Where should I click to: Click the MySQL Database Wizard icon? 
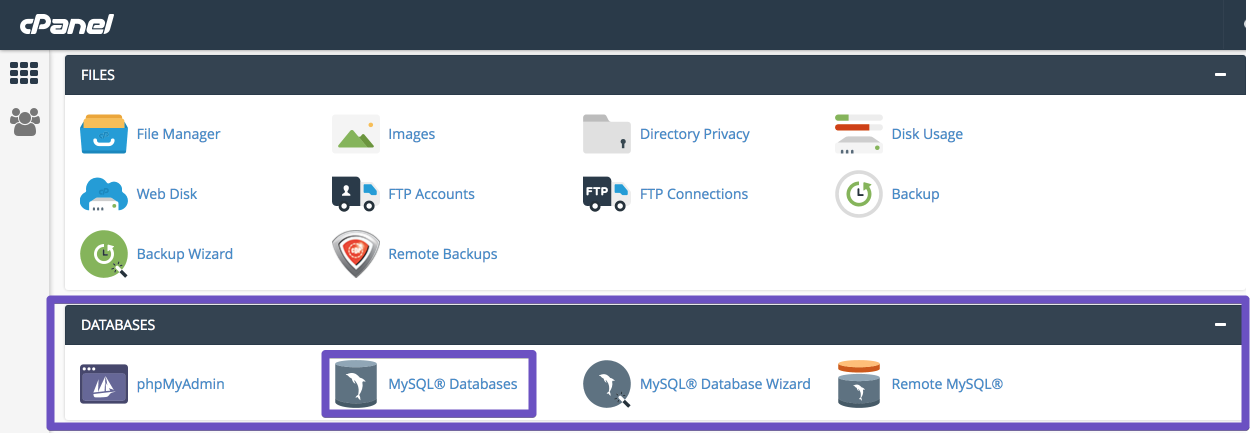[607, 384]
